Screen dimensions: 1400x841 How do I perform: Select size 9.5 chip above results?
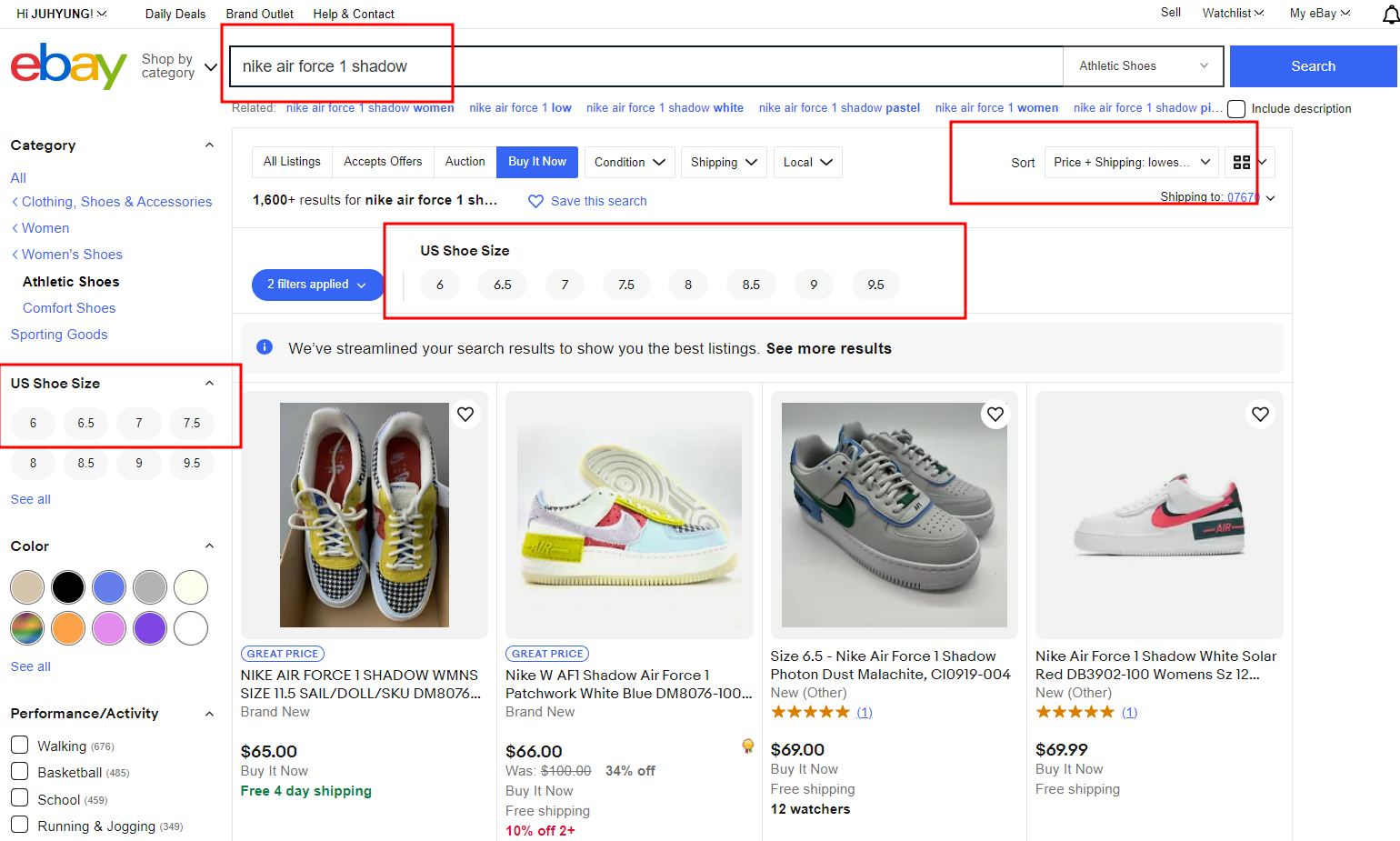point(875,285)
